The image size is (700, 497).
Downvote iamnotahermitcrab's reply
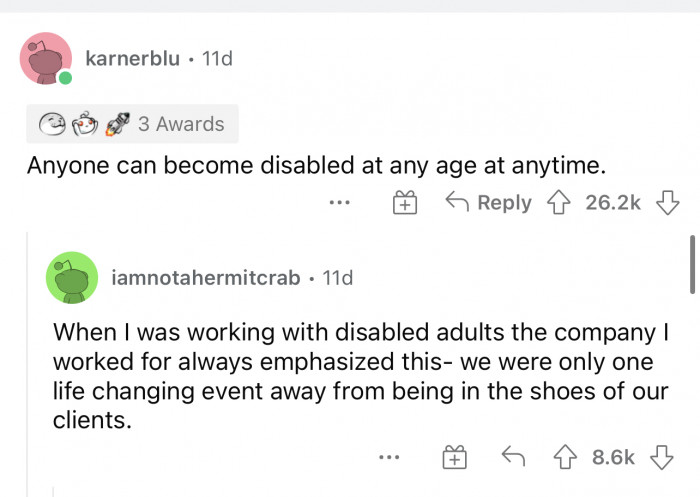[662, 457]
